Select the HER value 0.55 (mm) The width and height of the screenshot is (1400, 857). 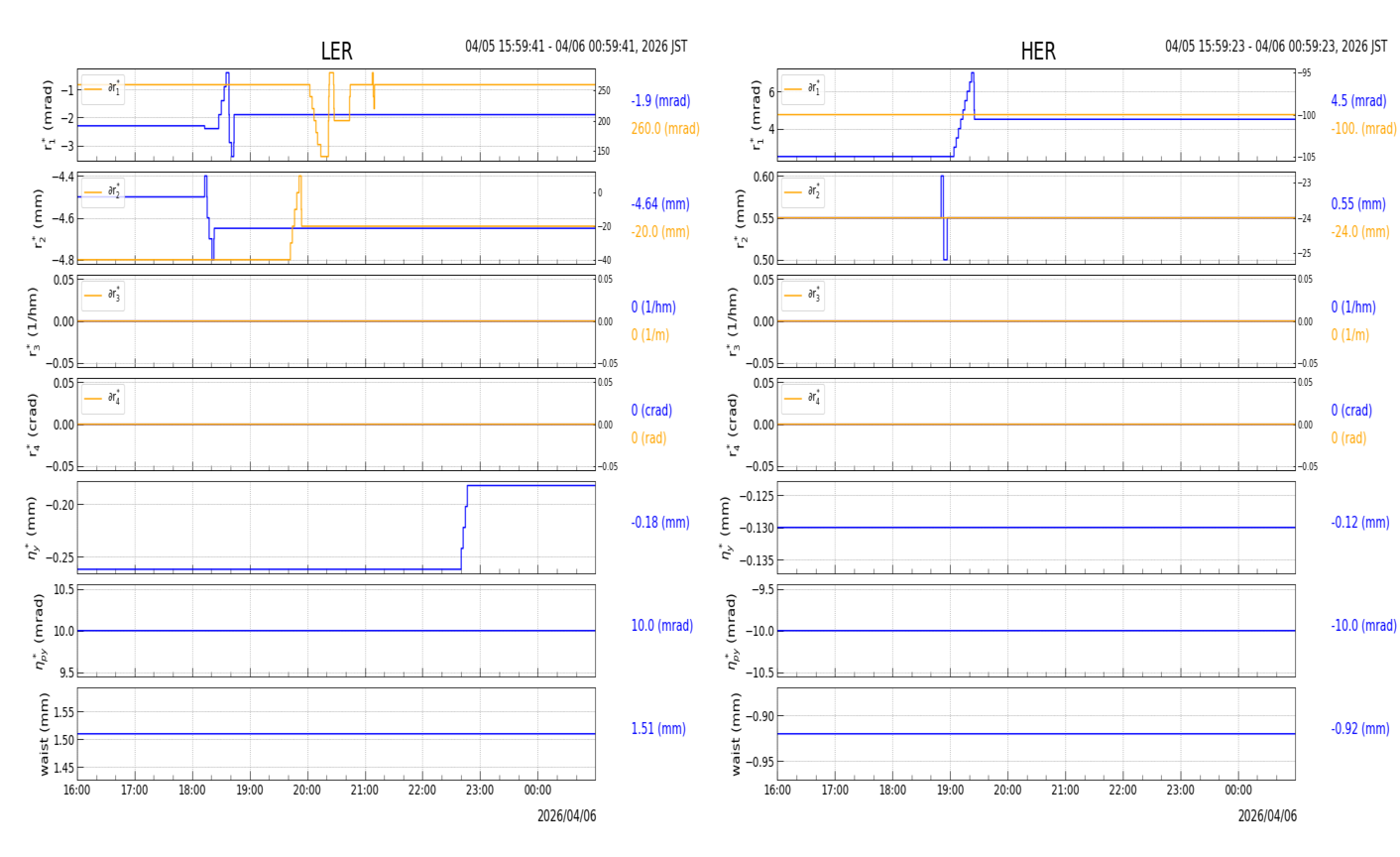[x=1358, y=204]
